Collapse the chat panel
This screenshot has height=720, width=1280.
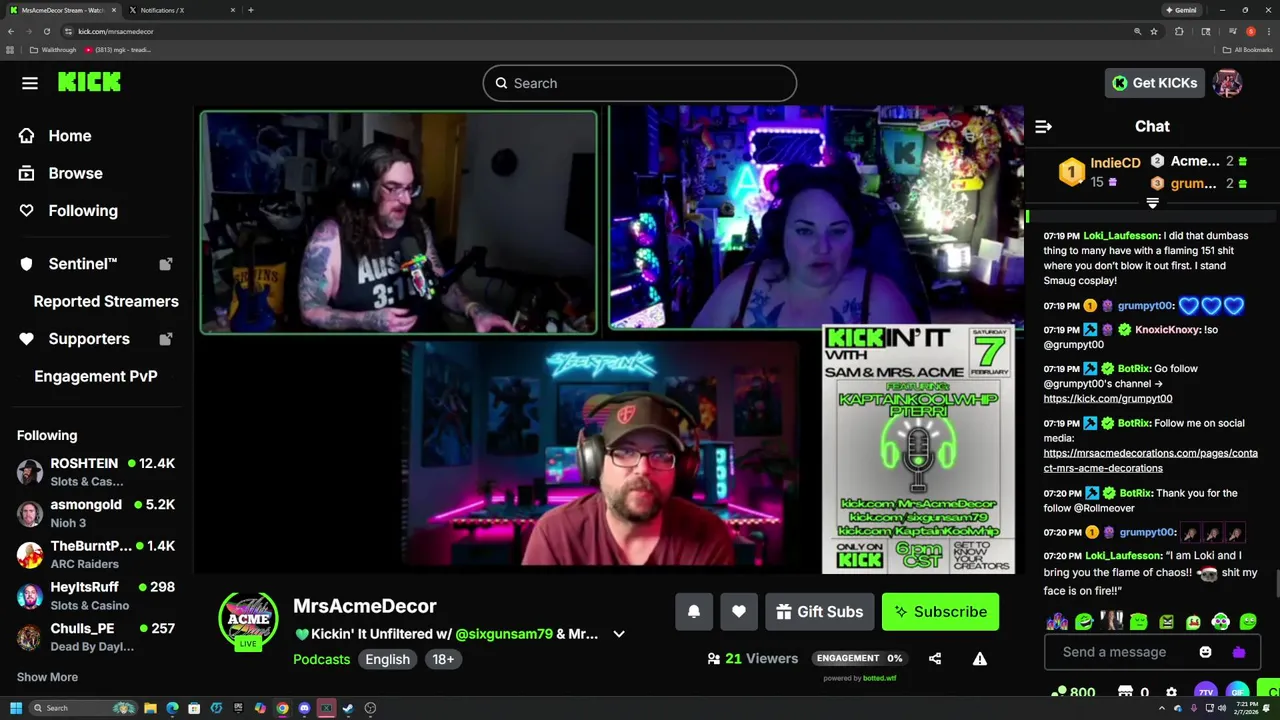(x=1043, y=126)
